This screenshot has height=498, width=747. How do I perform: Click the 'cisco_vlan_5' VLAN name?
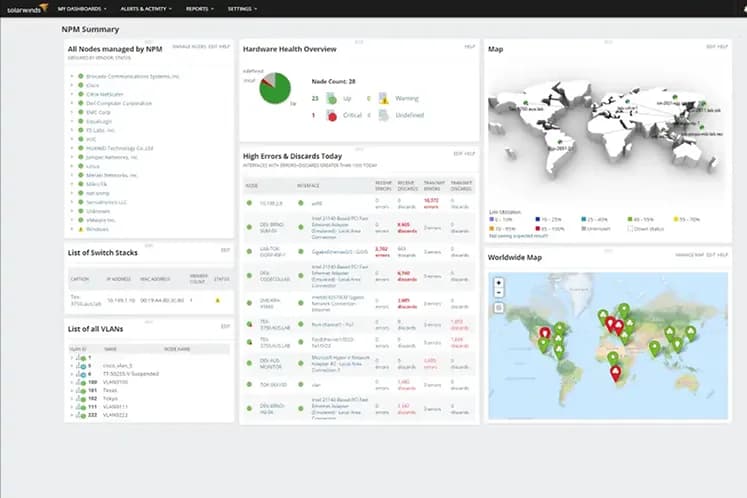click(117, 366)
